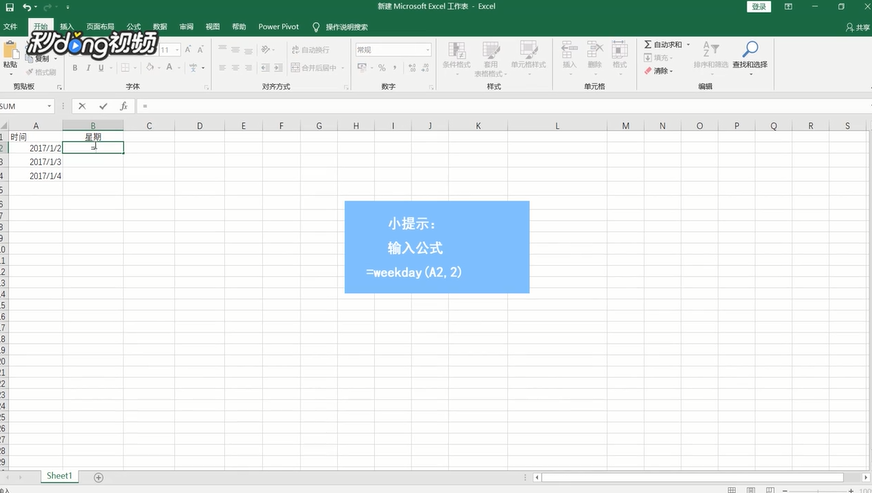
Task: Click the horizontal scrollbar
Action: click(x=692, y=477)
